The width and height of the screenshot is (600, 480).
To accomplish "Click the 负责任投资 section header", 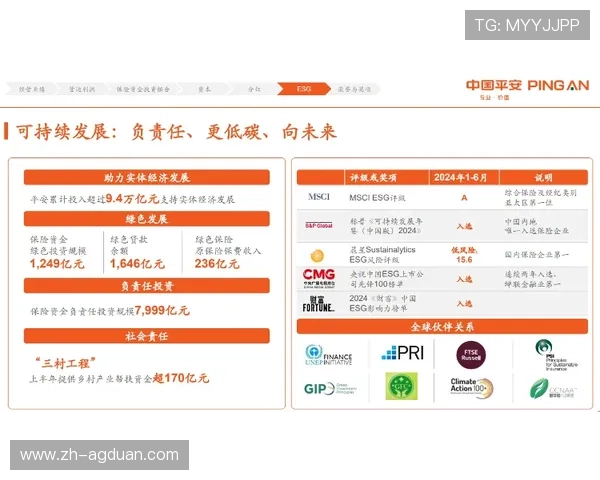I will (x=147, y=286).
